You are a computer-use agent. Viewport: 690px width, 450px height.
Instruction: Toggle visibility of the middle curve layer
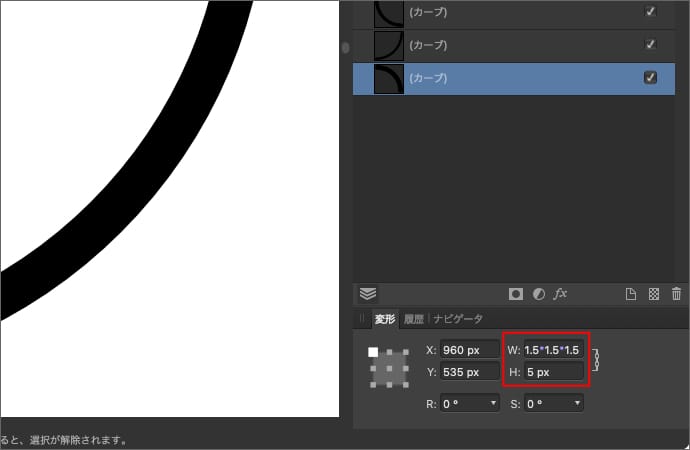coord(651,44)
